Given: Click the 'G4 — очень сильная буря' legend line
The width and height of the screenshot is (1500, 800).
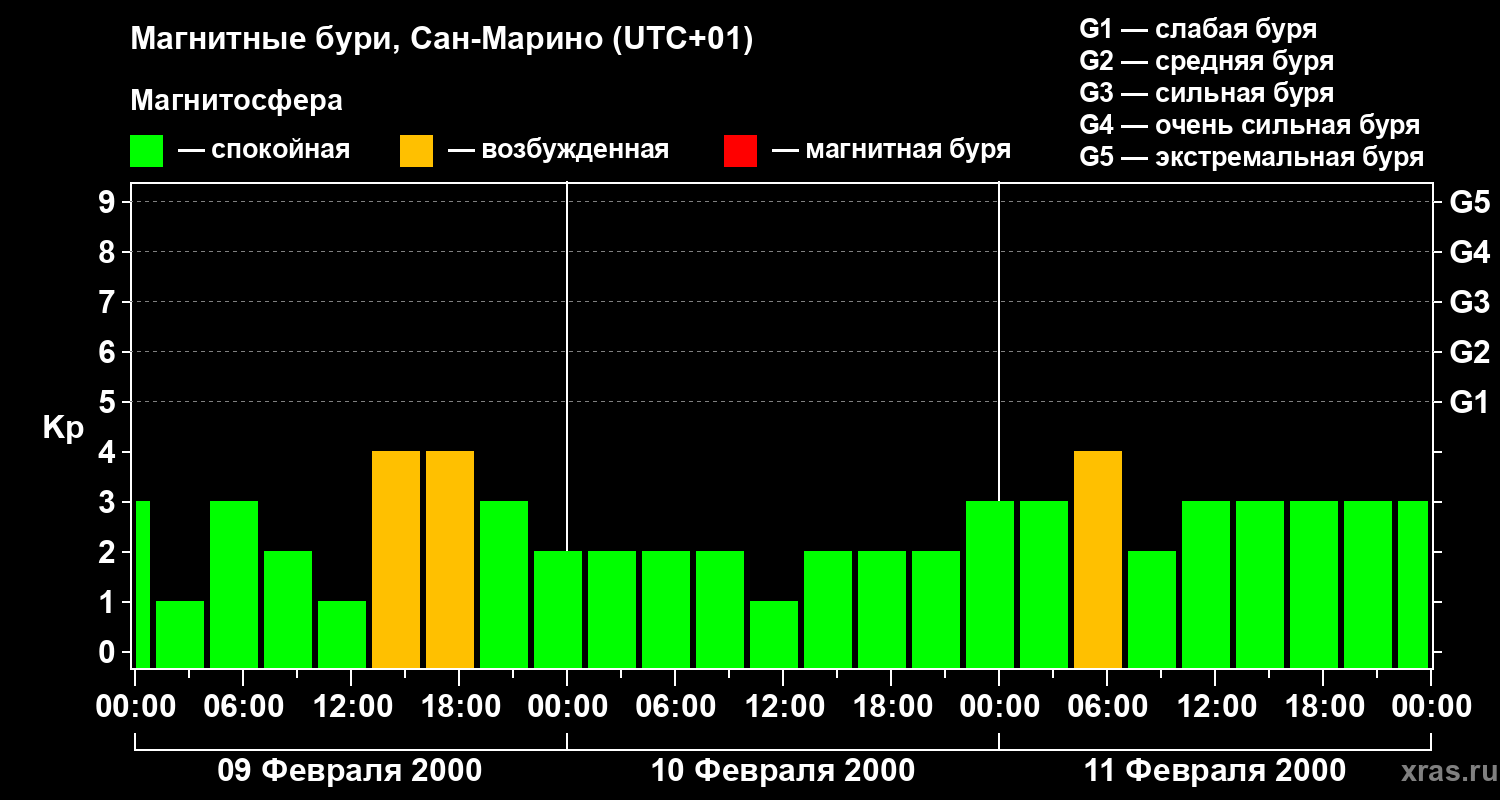Looking at the screenshot, I should coord(1249,125).
